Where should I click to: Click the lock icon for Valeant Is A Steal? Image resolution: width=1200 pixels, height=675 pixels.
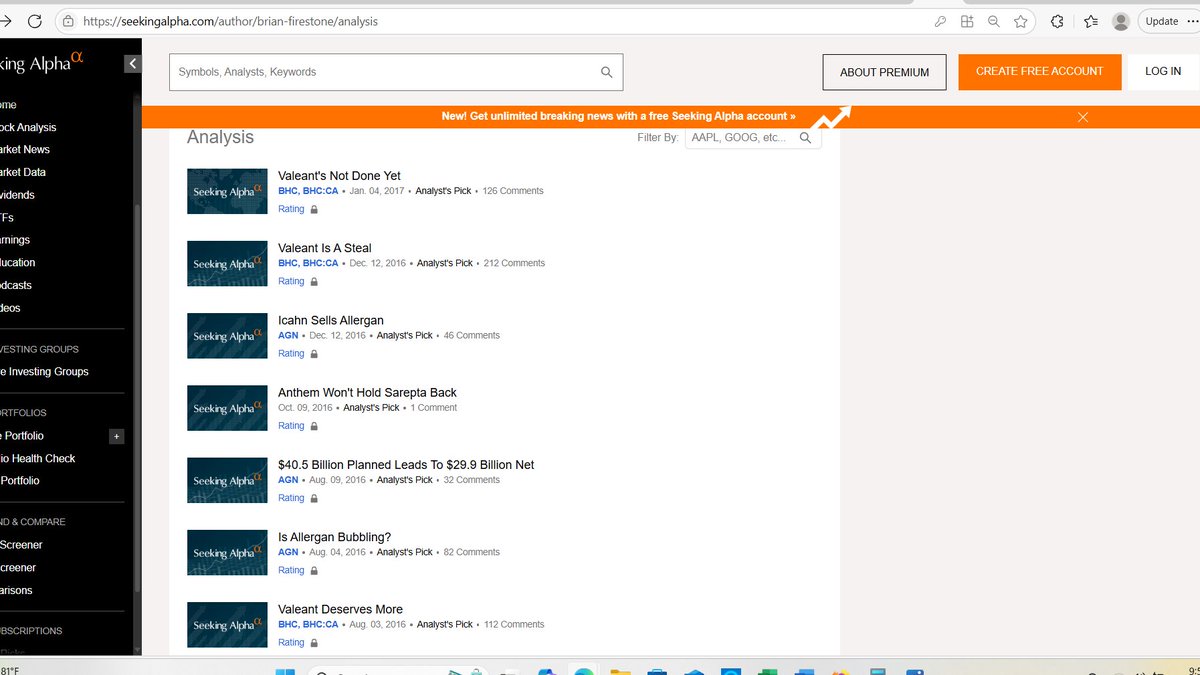[x=314, y=282]
